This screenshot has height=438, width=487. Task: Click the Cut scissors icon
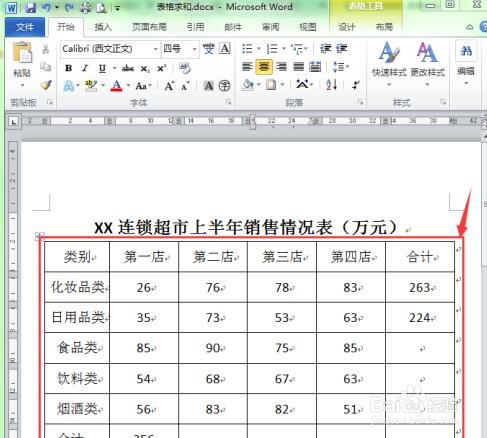coord(46,49)
